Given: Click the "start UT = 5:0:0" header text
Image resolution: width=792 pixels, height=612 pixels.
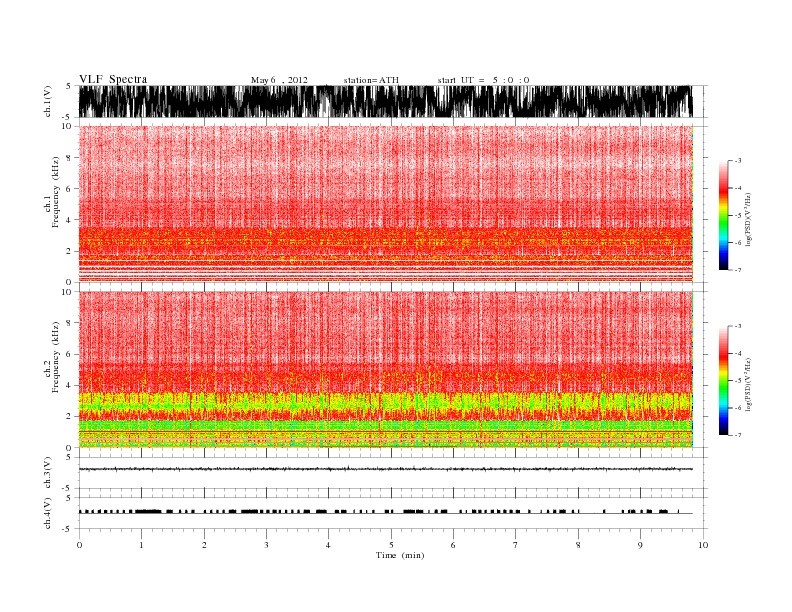Looking at the screenshot, I should click(x=483, y=80).
